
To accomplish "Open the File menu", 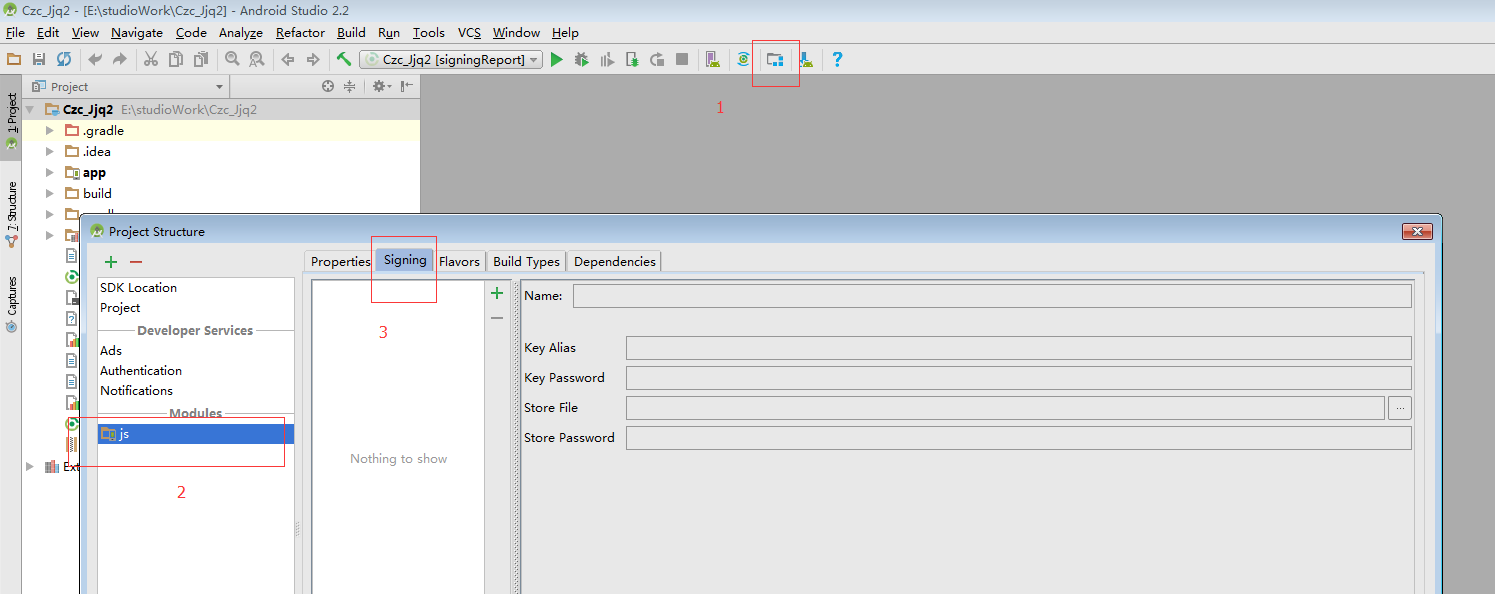I will (15, 33).
